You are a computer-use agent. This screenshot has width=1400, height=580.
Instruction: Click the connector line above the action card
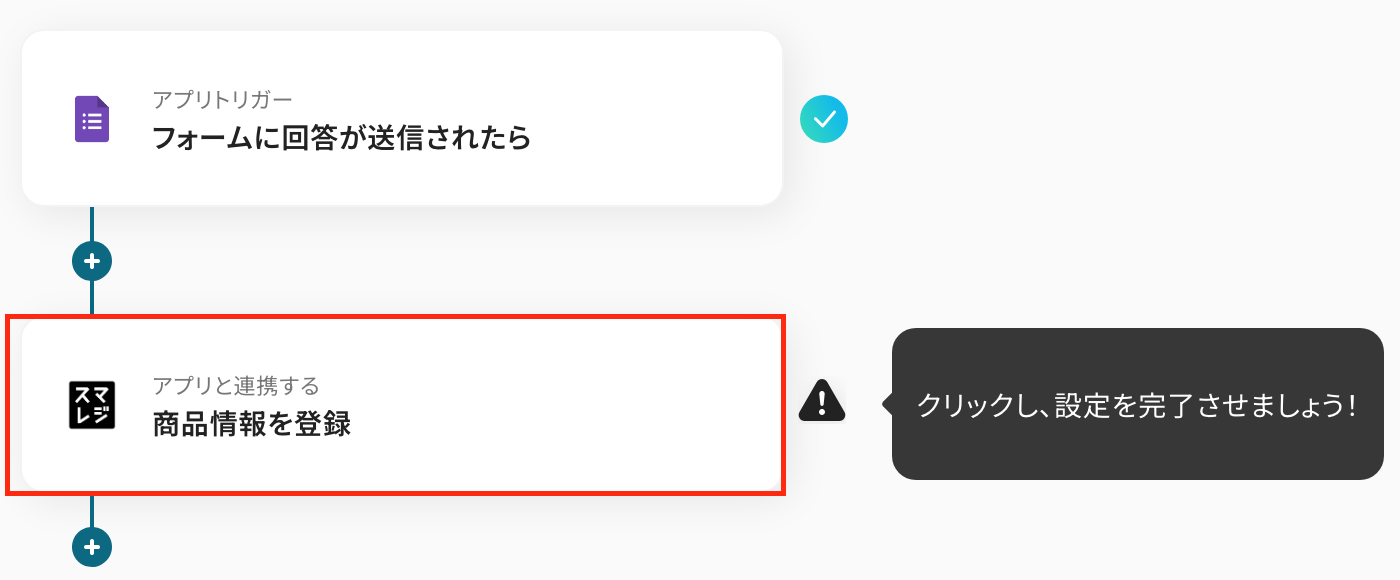pyautogui.click(x=92, y=298)
